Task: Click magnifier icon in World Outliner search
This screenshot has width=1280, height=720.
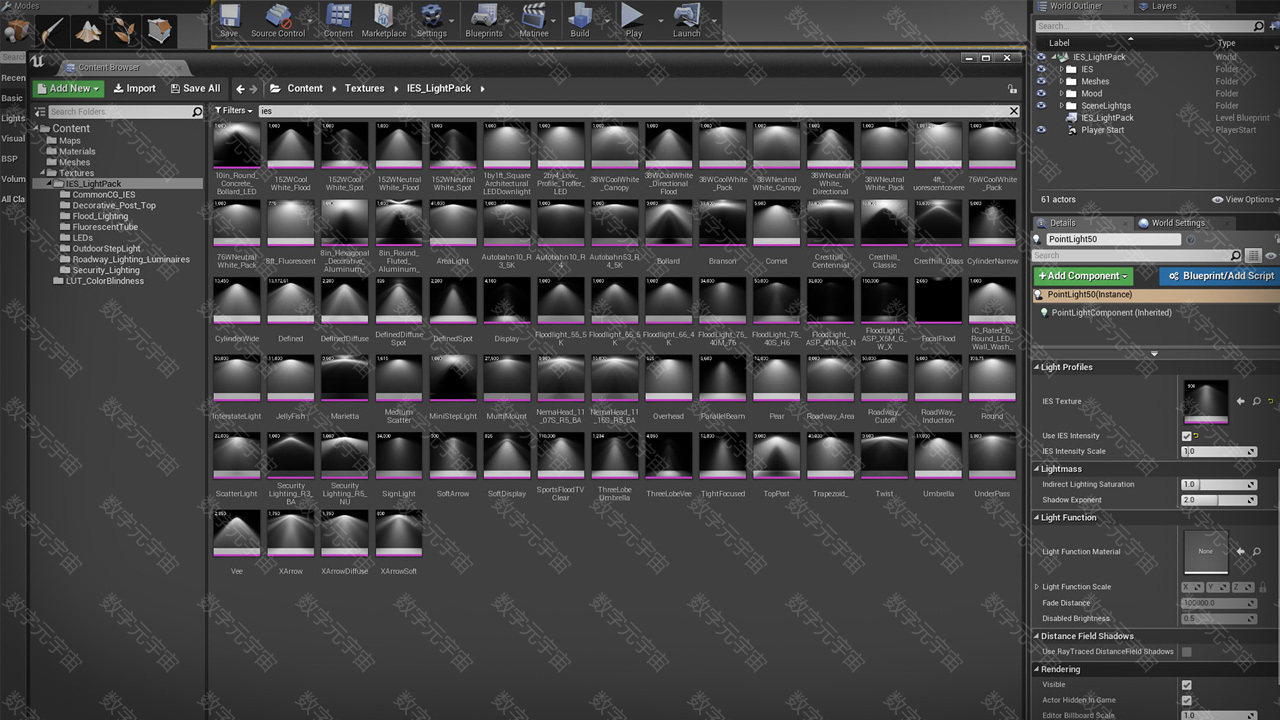Action: (x=1258, y=26)
